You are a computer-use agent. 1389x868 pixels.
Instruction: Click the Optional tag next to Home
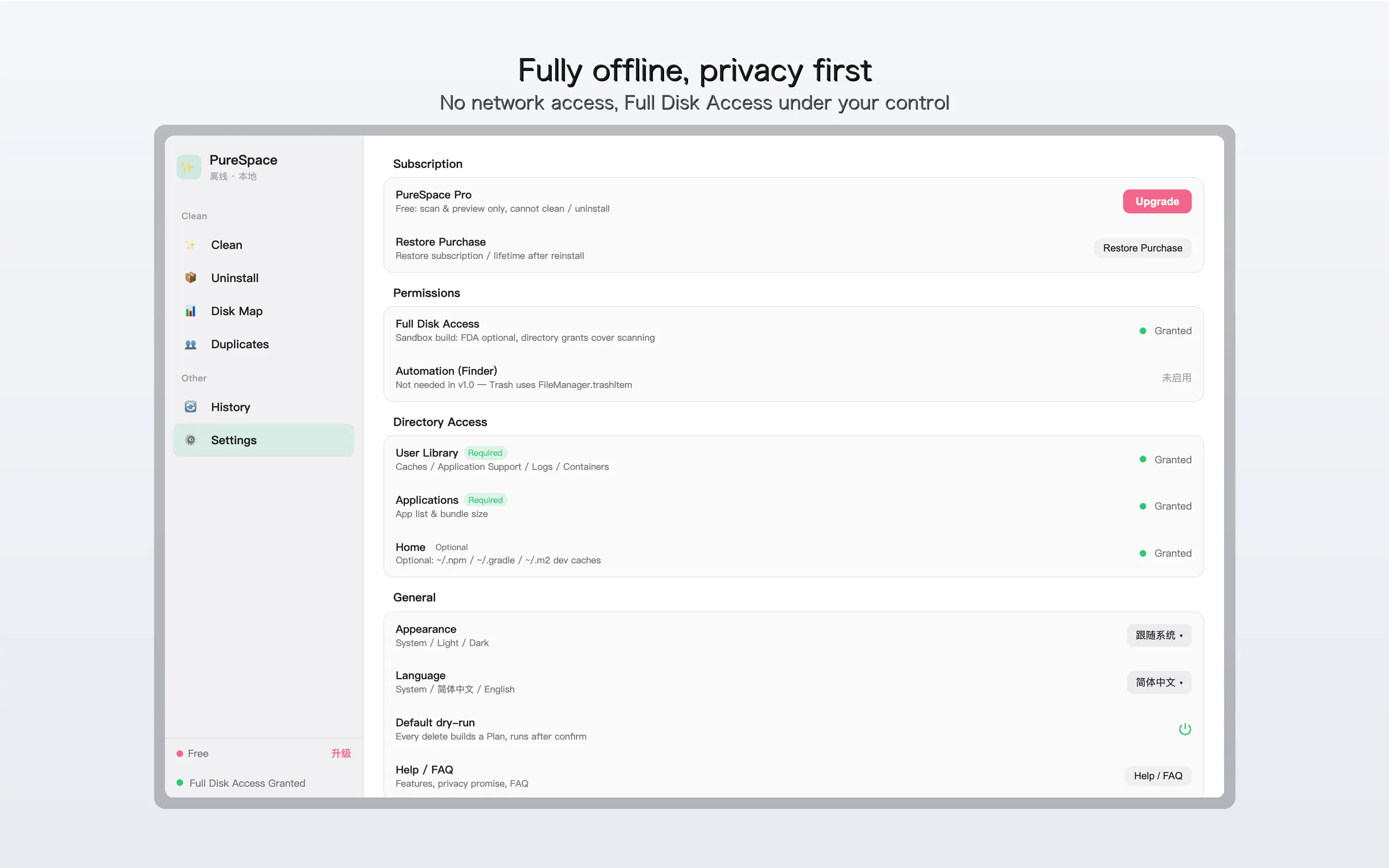click(451, 547)
